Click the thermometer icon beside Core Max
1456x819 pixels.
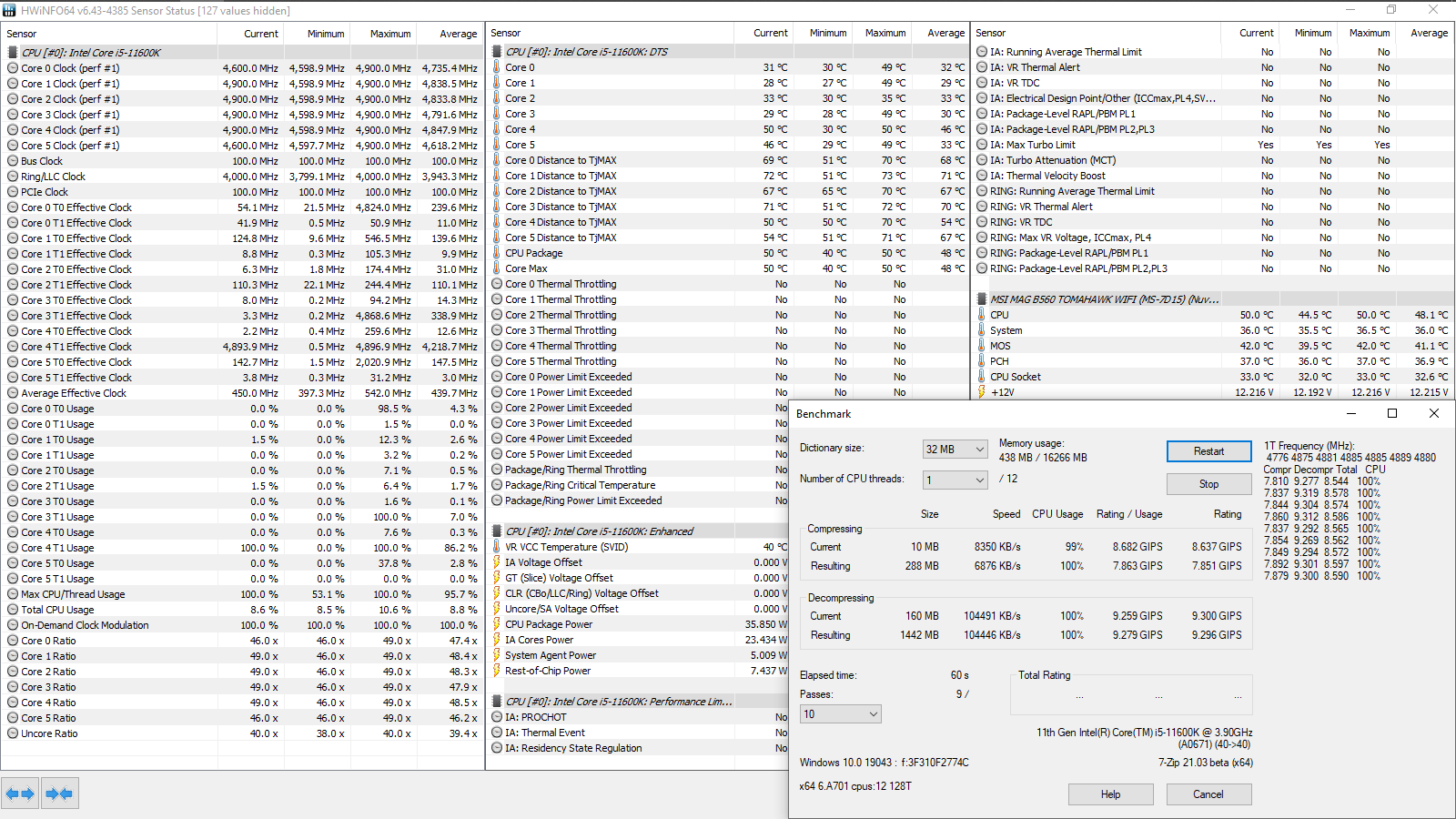(x=497, y=268)
